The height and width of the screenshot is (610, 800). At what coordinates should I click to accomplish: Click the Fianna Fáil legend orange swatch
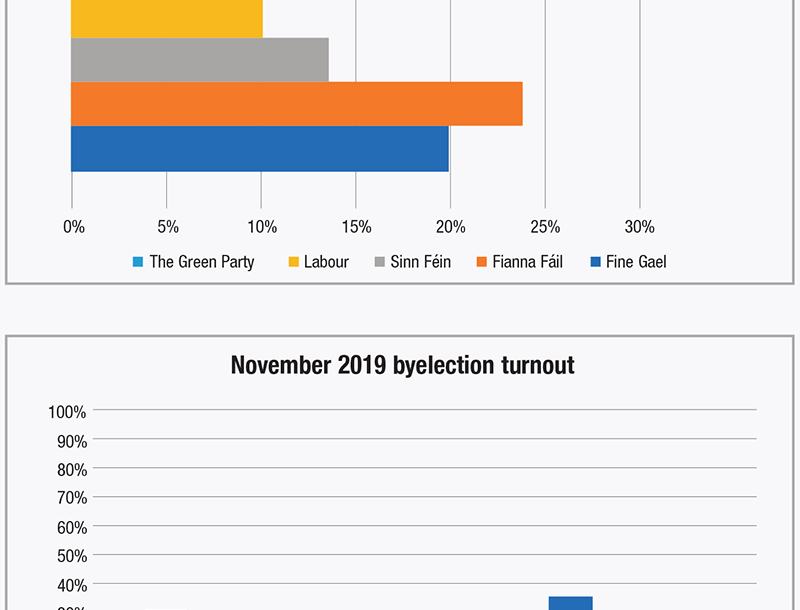pyautogui.click(x=481, y=262)
